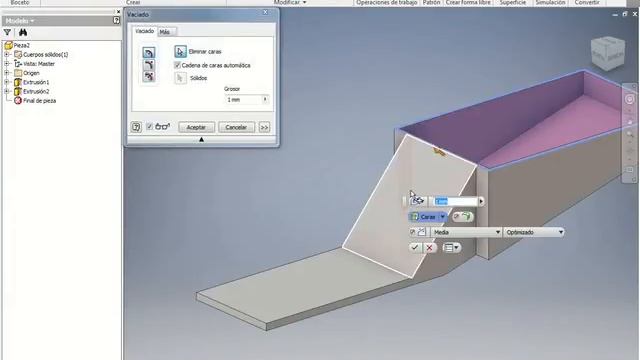Screen dimensions: 640x360
Task: Open the Modelo panel help icon
Action: tap(116, 20)
